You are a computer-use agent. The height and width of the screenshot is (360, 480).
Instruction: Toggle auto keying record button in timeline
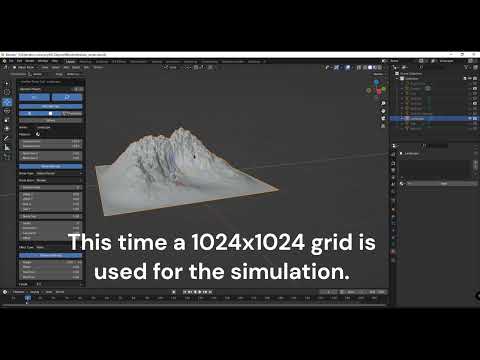tap(174, 292)
